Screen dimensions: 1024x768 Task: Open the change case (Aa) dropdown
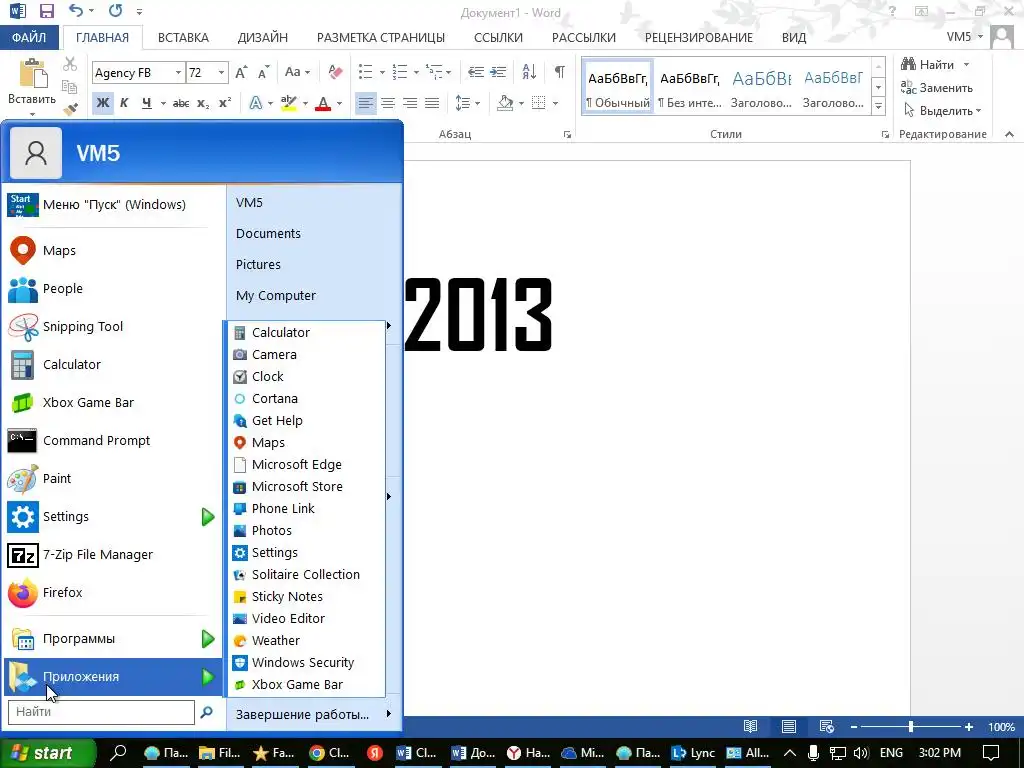click(297, 72)
